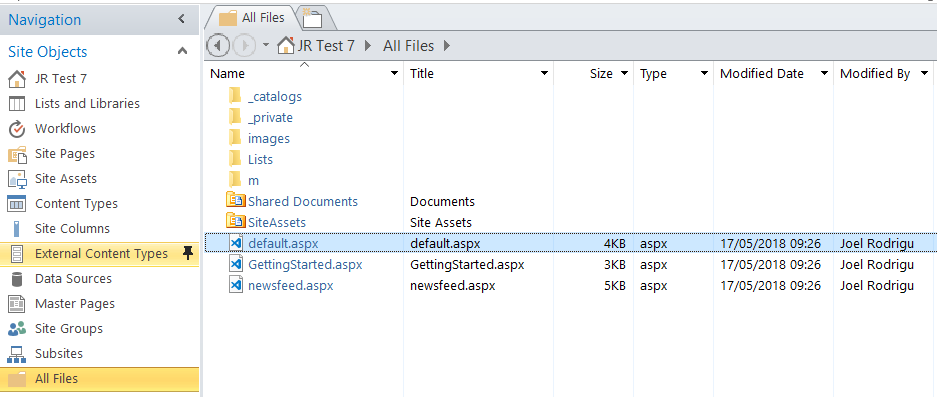
Task: Click the All Files folder icon in navigation
Action: 17,378
